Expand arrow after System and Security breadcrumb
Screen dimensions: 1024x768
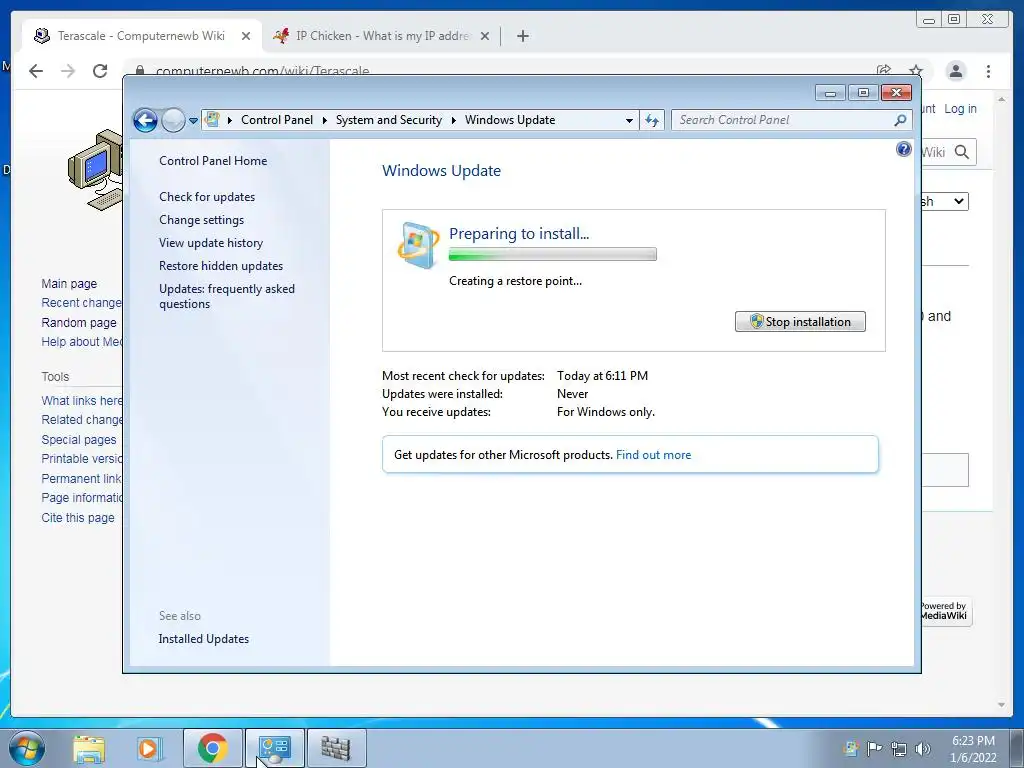pyautogui.click(x=453, y=120)
